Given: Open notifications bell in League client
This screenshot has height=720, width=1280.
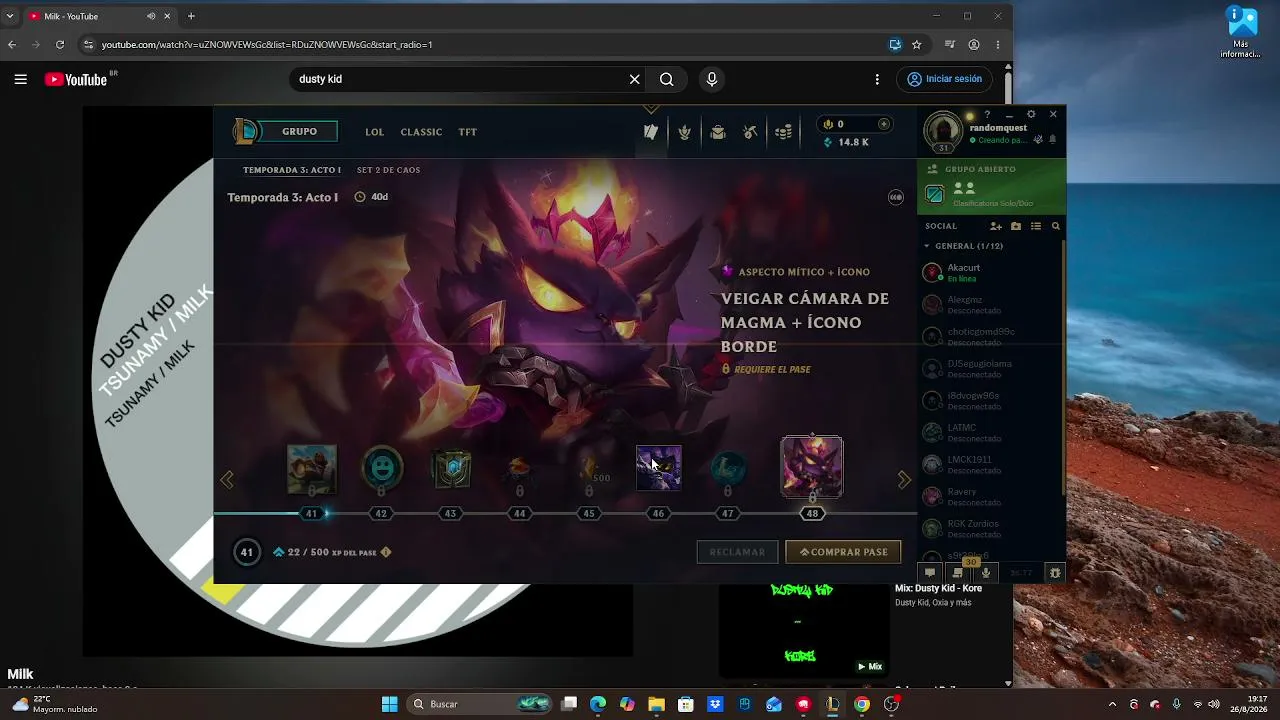Looking at the screenshot, I should [x=1052, y=139].
